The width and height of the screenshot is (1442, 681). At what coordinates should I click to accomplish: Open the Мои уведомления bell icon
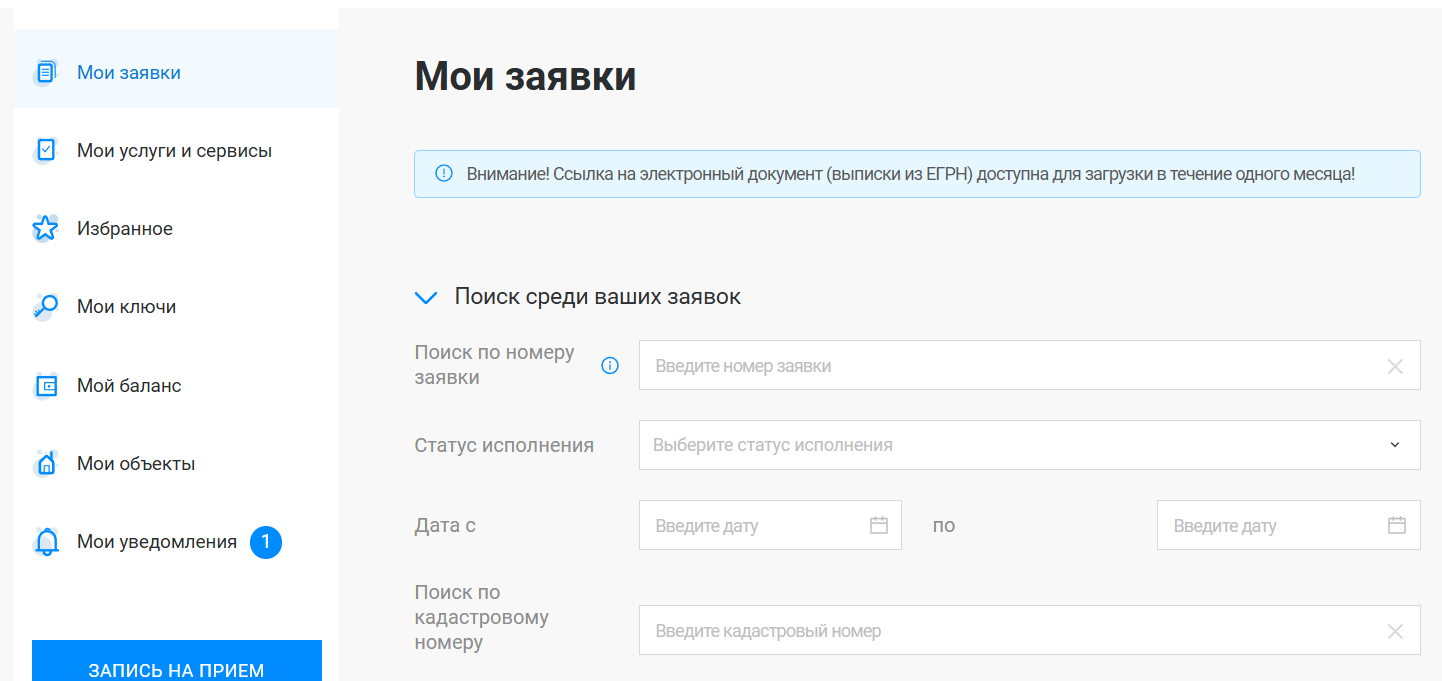[45, 542]
